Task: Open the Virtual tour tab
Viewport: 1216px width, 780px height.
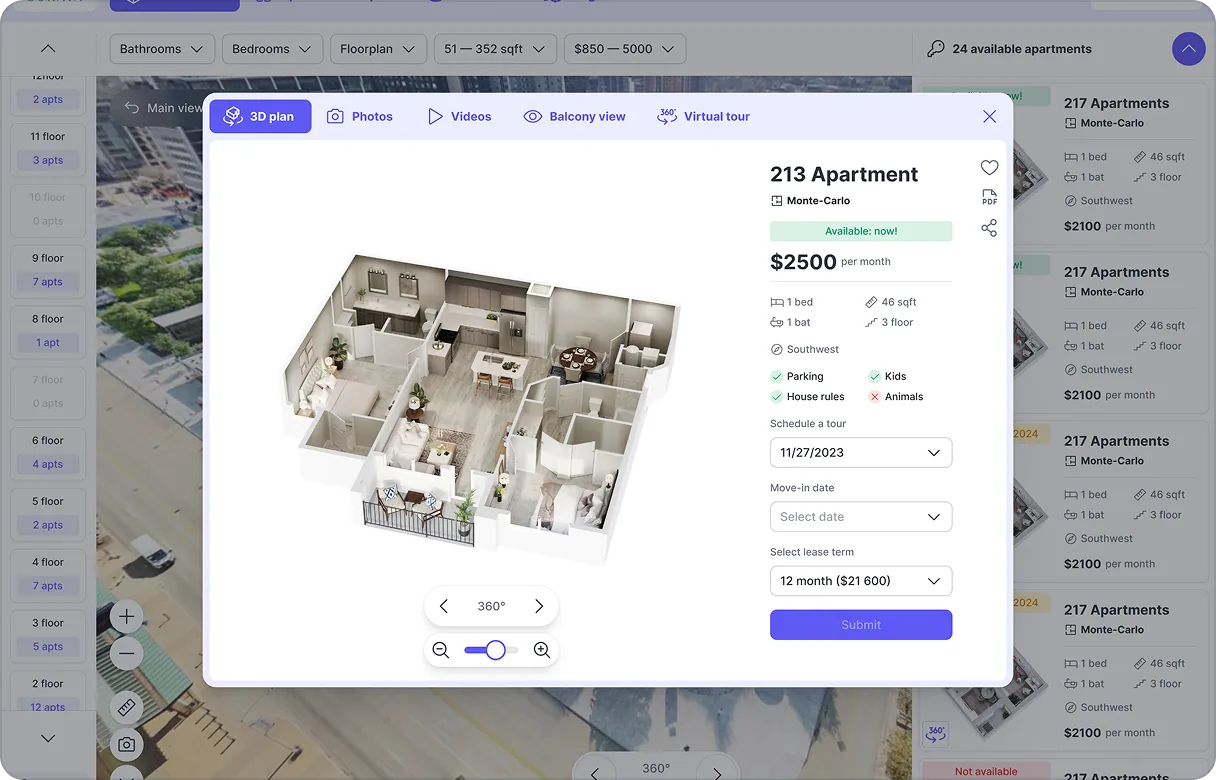Action: click(703, 116)
